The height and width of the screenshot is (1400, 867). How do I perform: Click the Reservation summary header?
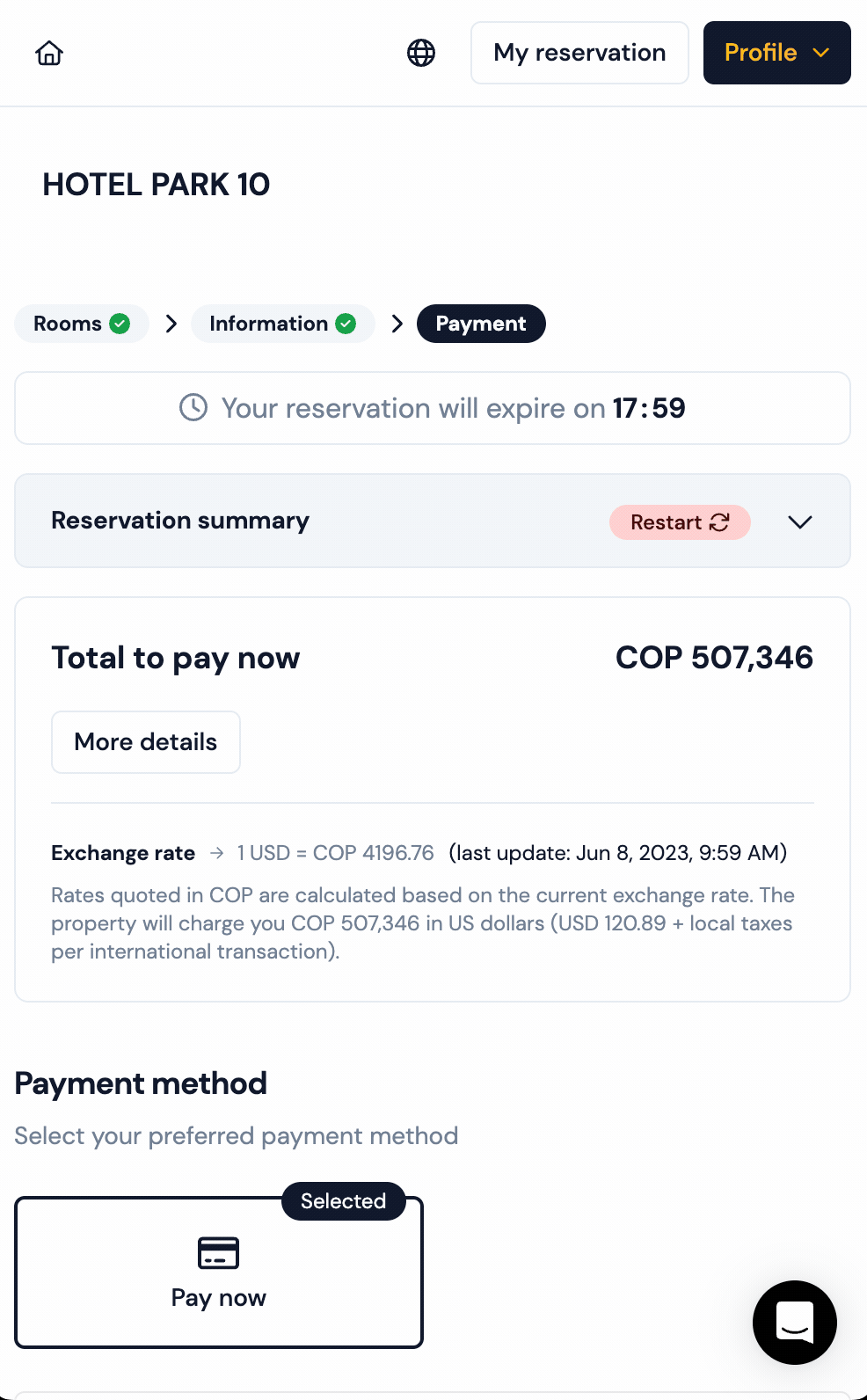coord(180,521)
